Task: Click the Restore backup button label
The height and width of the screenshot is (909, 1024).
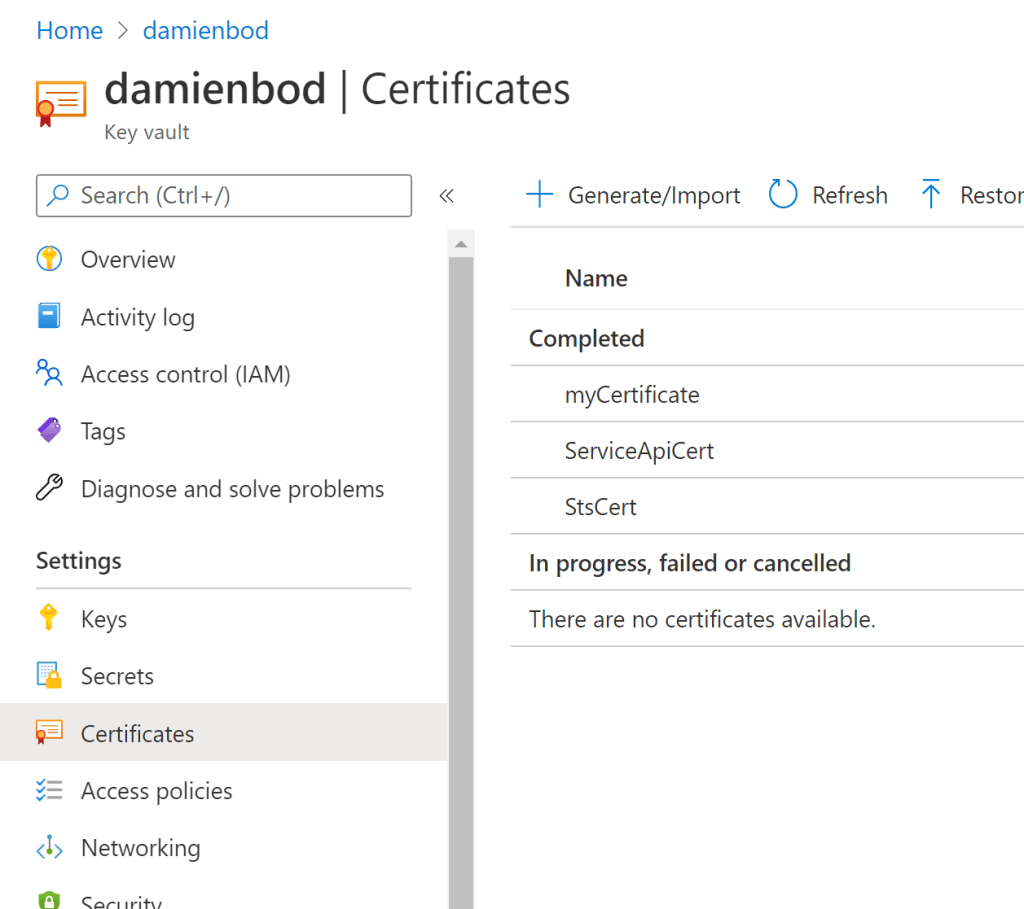Action: pyautogui.click(x=991, y=195)
